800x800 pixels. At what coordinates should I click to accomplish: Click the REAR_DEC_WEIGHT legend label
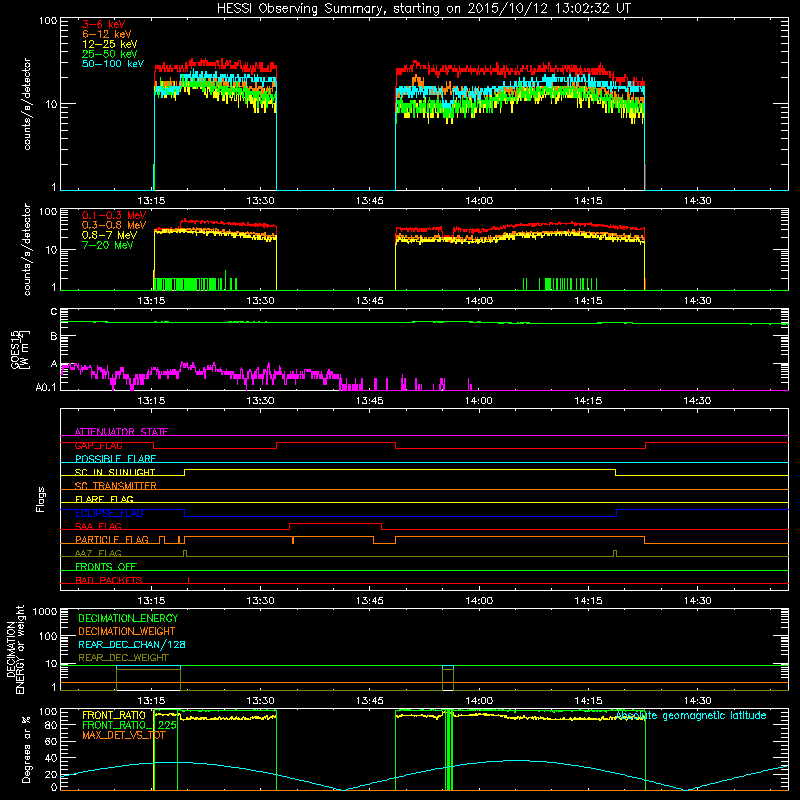[x=123, y=658]
